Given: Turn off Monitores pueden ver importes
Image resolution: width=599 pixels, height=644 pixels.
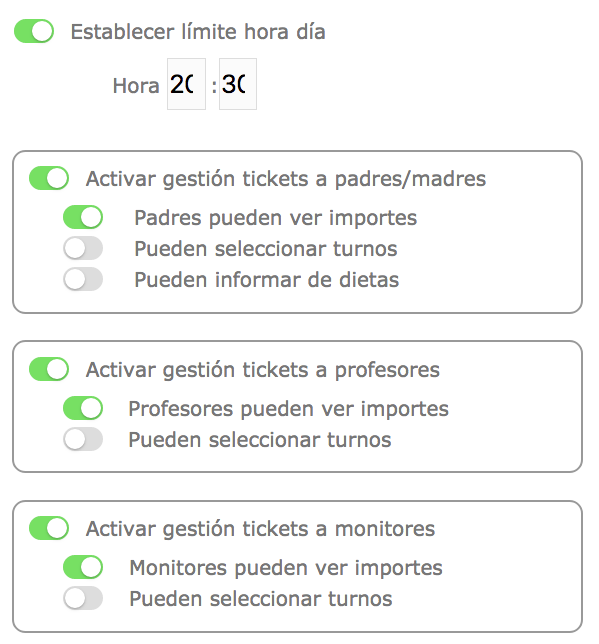Looking at the screenshot, I should point(83,567).
